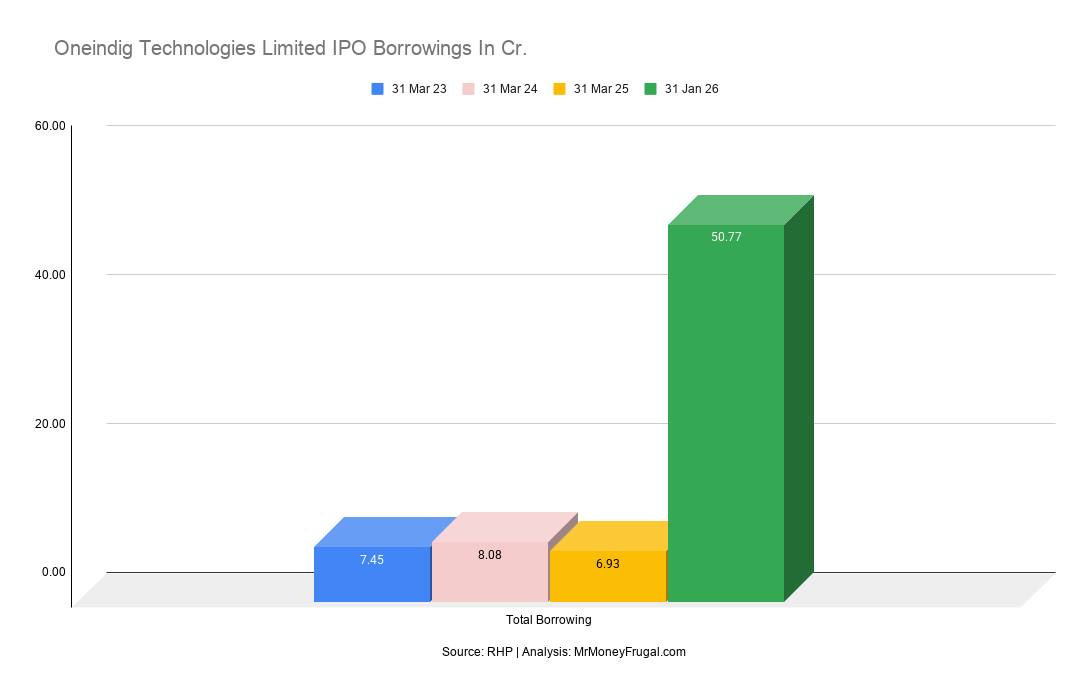
Task: Click the 'Total Borrowing' x-axis label
Action: pyautogui.click(x=548, y=620)
